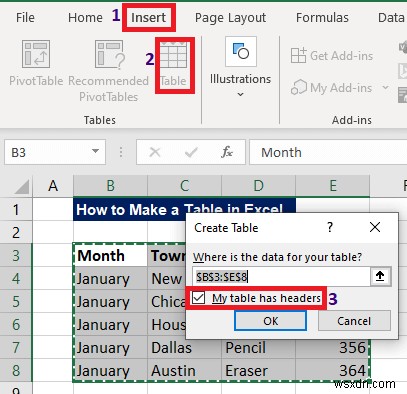Select row 7 header
Screen dimensions: 407x394
[x=16, y=348]
